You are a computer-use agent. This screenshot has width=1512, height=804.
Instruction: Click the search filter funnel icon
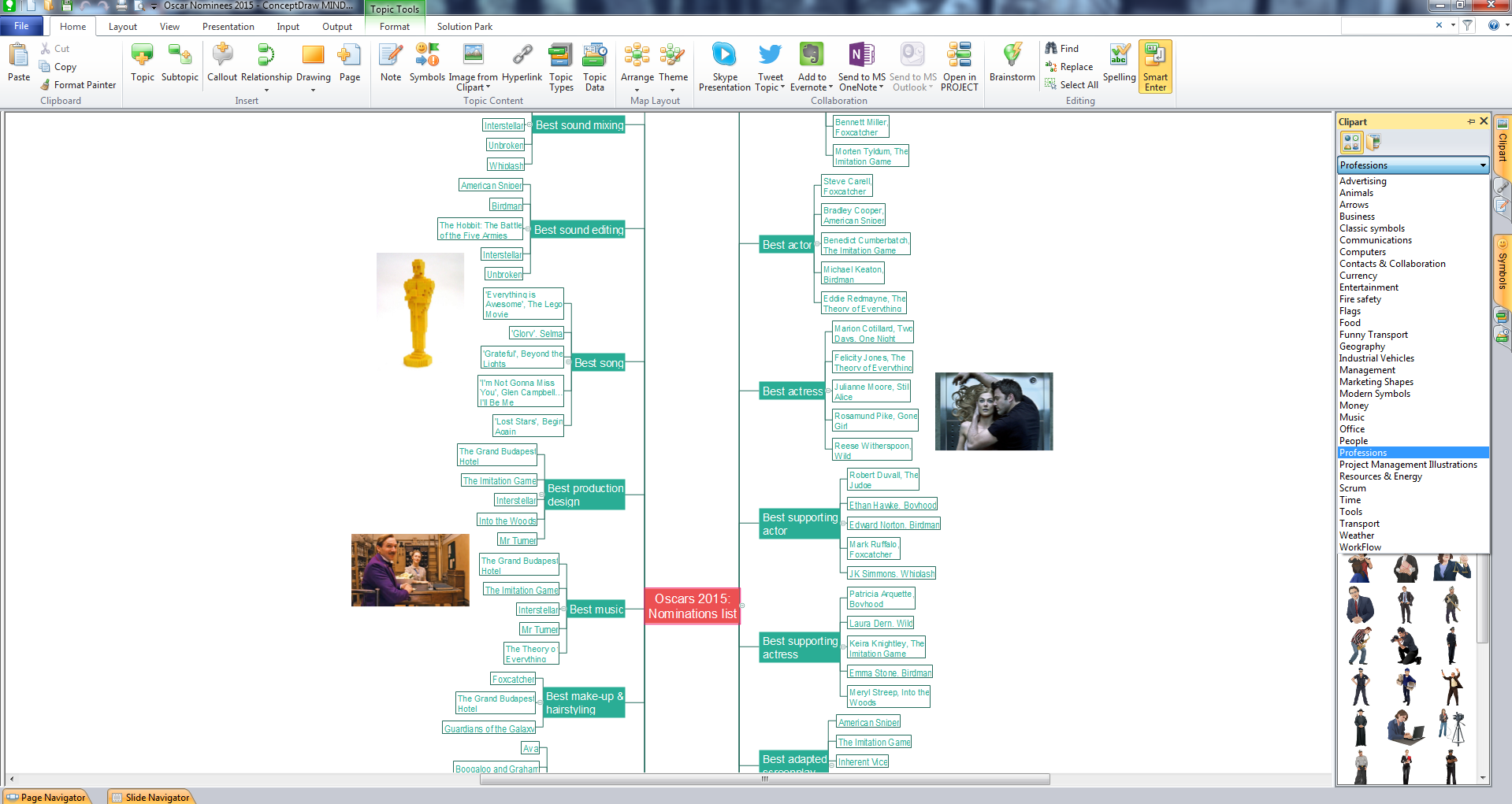point(1467,25)
